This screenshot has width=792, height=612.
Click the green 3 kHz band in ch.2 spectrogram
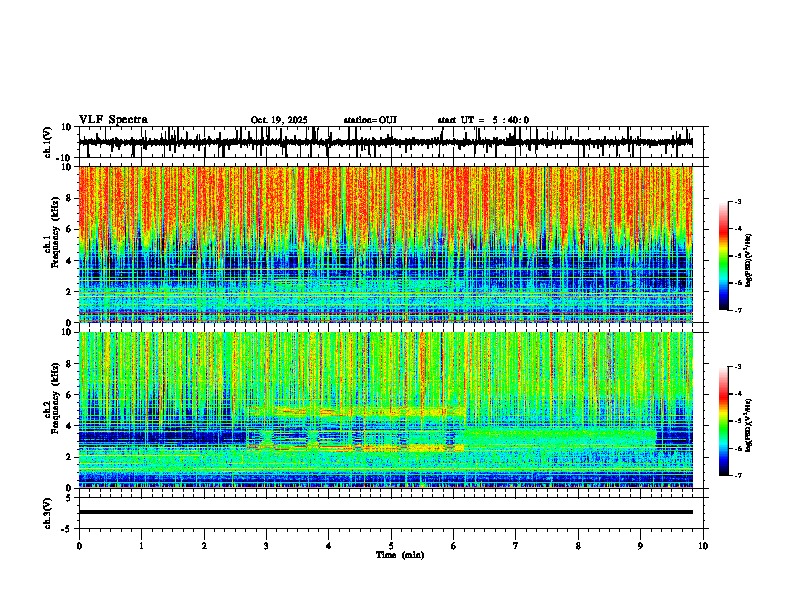click(x=560, y=436)
